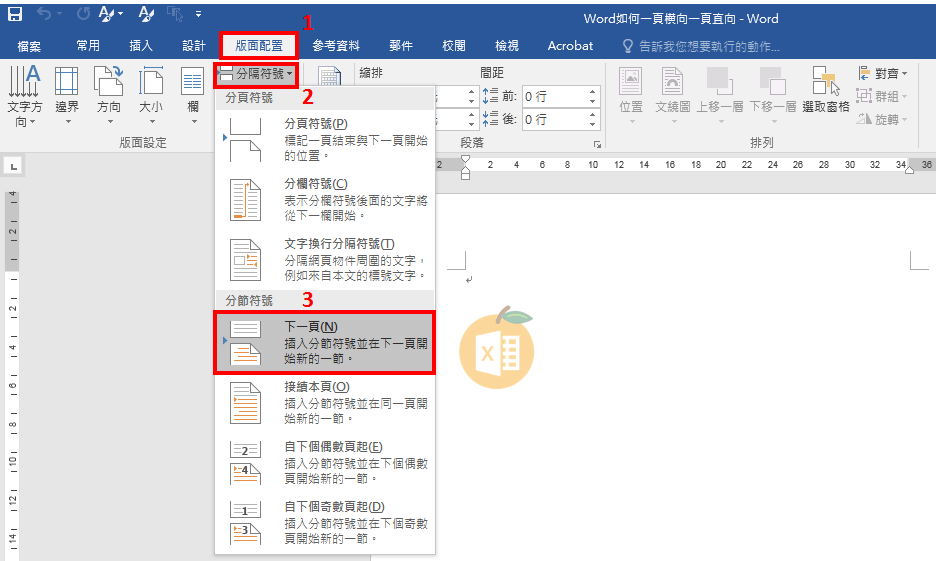Open the References (參考資料) tab
Image resolution: width=936 pixels, height=561 pixels.
tap(336, 46)
